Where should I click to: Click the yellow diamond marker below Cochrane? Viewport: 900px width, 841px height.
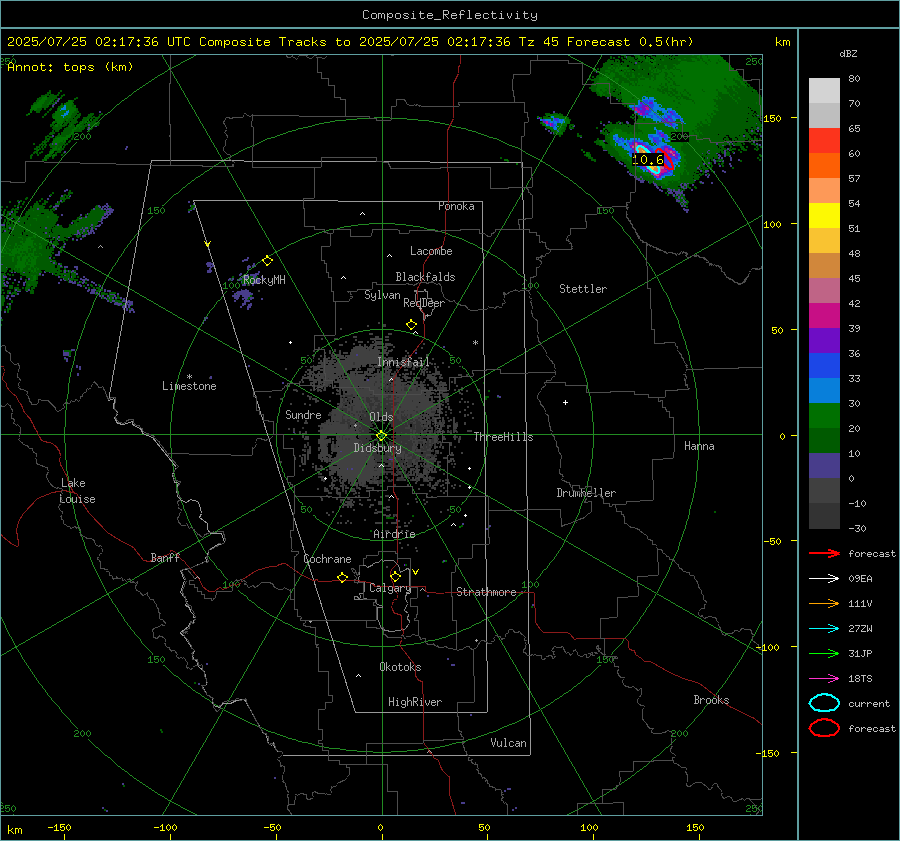pos(342,577)
